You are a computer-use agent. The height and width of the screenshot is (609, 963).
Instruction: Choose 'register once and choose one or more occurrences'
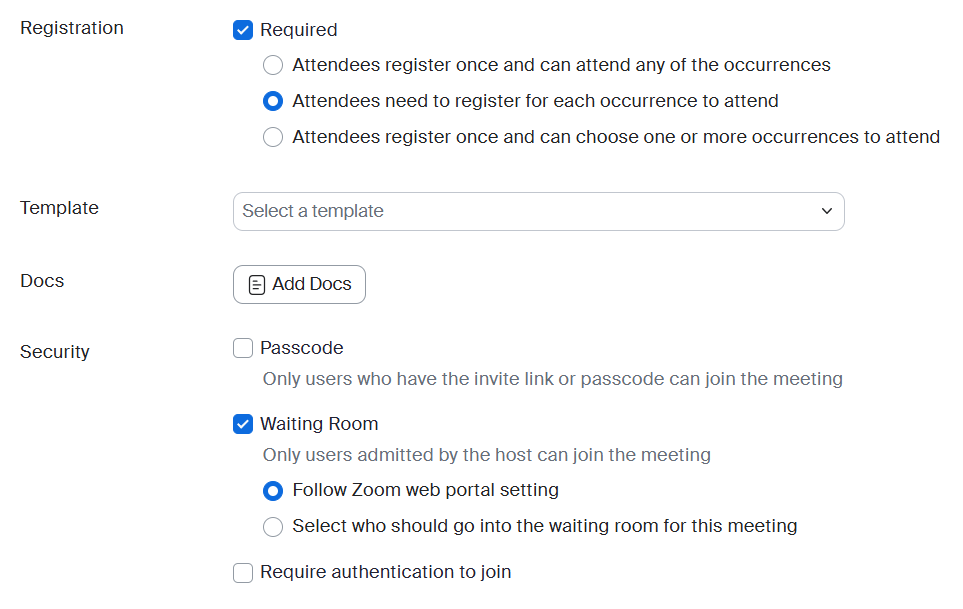(273, 137)
